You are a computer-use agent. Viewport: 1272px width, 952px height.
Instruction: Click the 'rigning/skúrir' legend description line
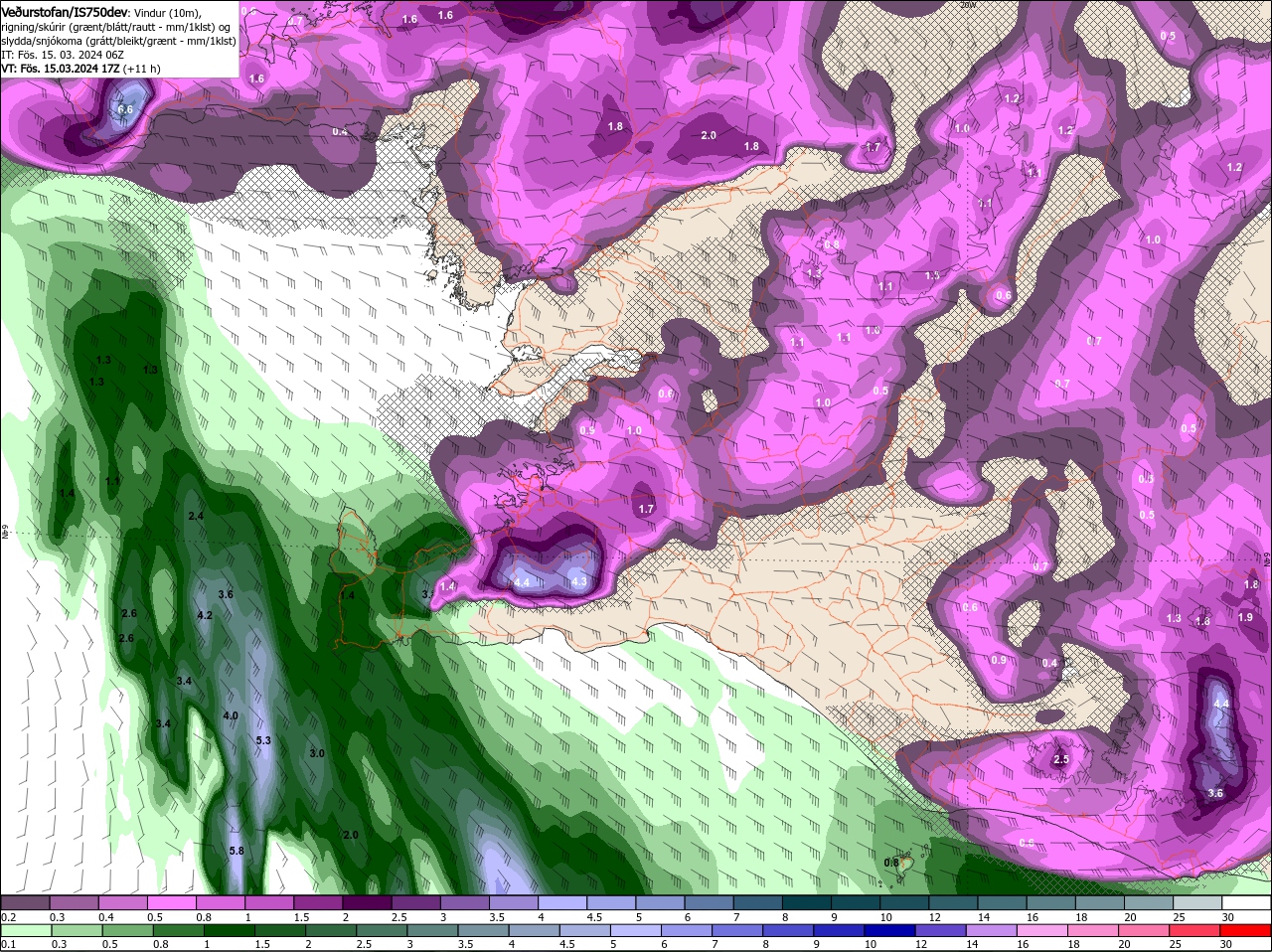coord(116,26)
